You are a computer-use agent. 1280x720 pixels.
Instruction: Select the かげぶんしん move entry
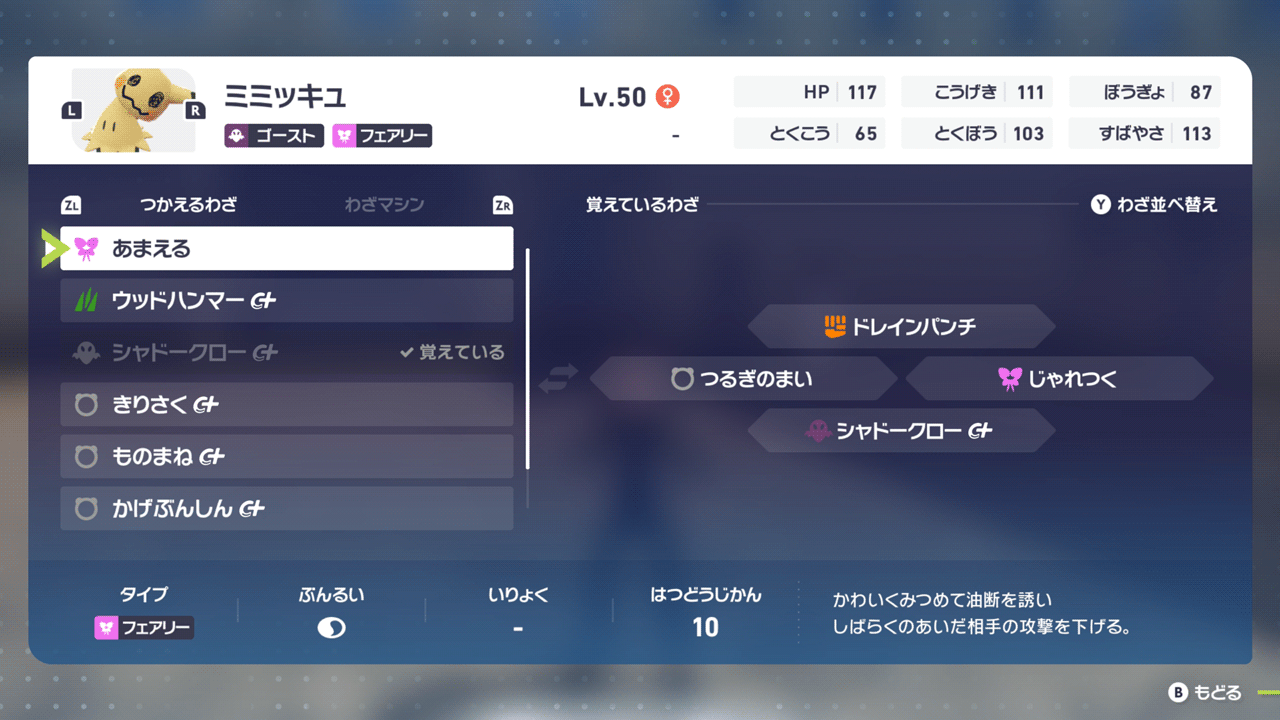coord(287,509)
